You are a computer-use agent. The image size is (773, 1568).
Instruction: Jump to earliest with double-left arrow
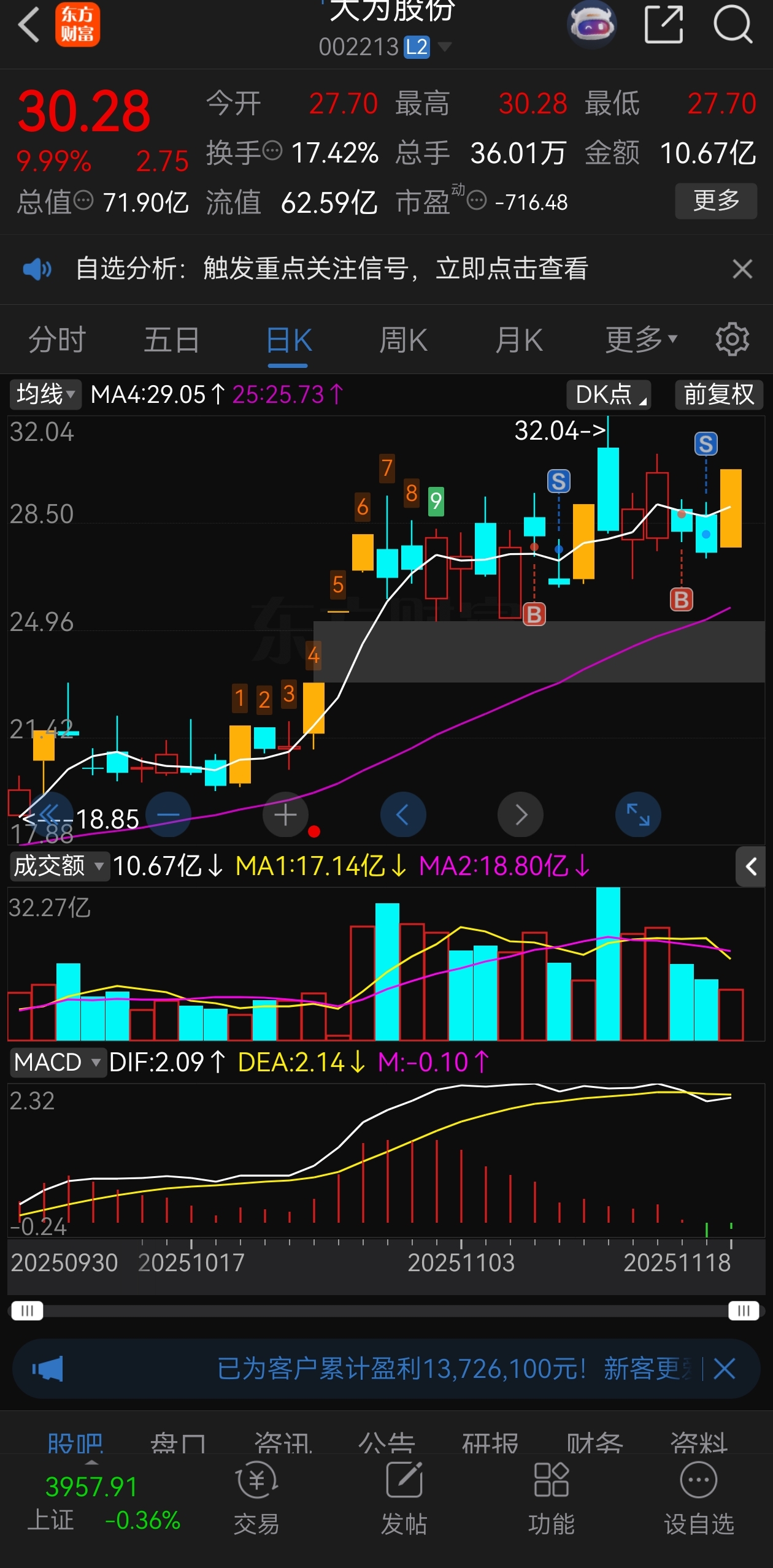tap(50, 815)
